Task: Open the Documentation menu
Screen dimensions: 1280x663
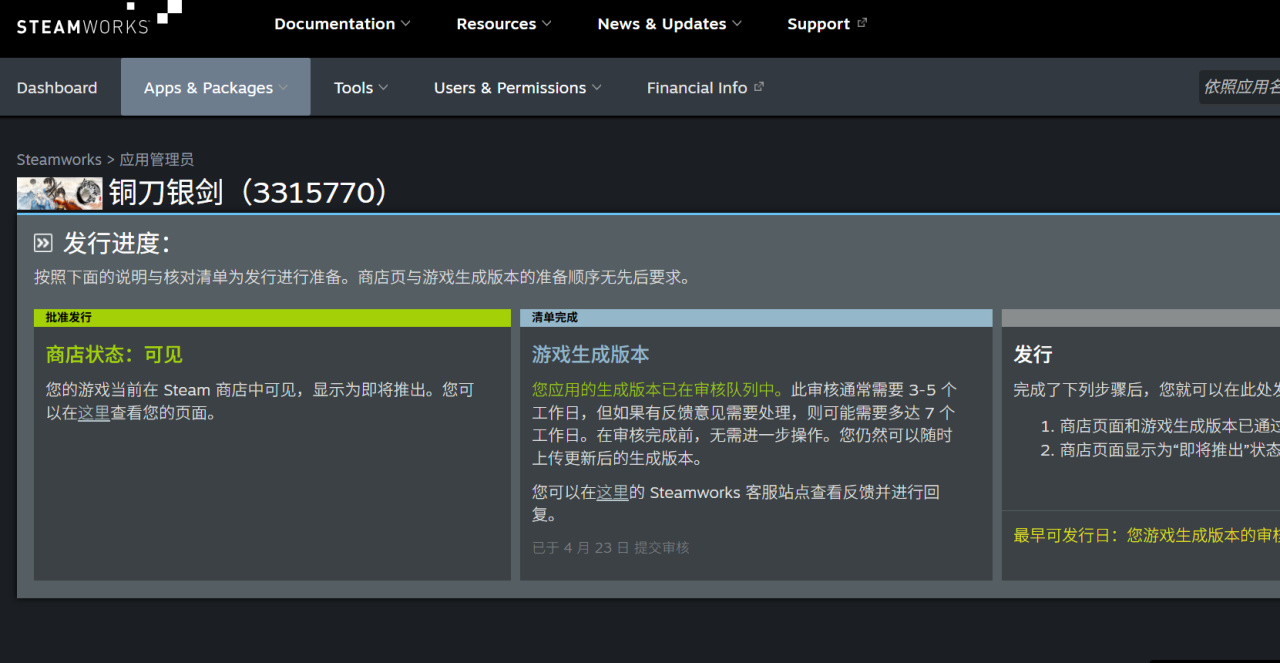Action: pyautogui.click(x=342, y=24)
